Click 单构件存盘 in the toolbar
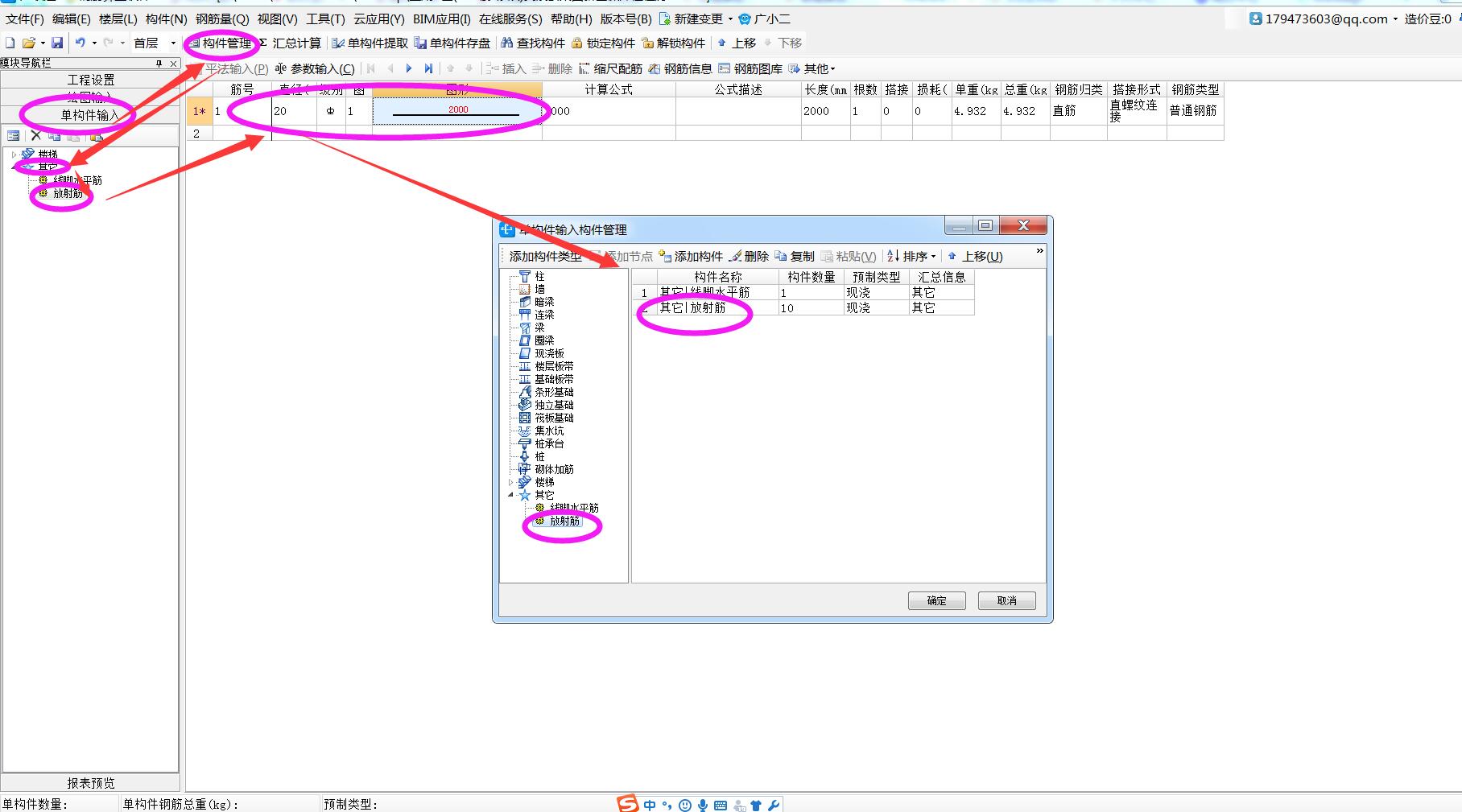The width and height of the screenshot is (1462, 812). (452, 43)
